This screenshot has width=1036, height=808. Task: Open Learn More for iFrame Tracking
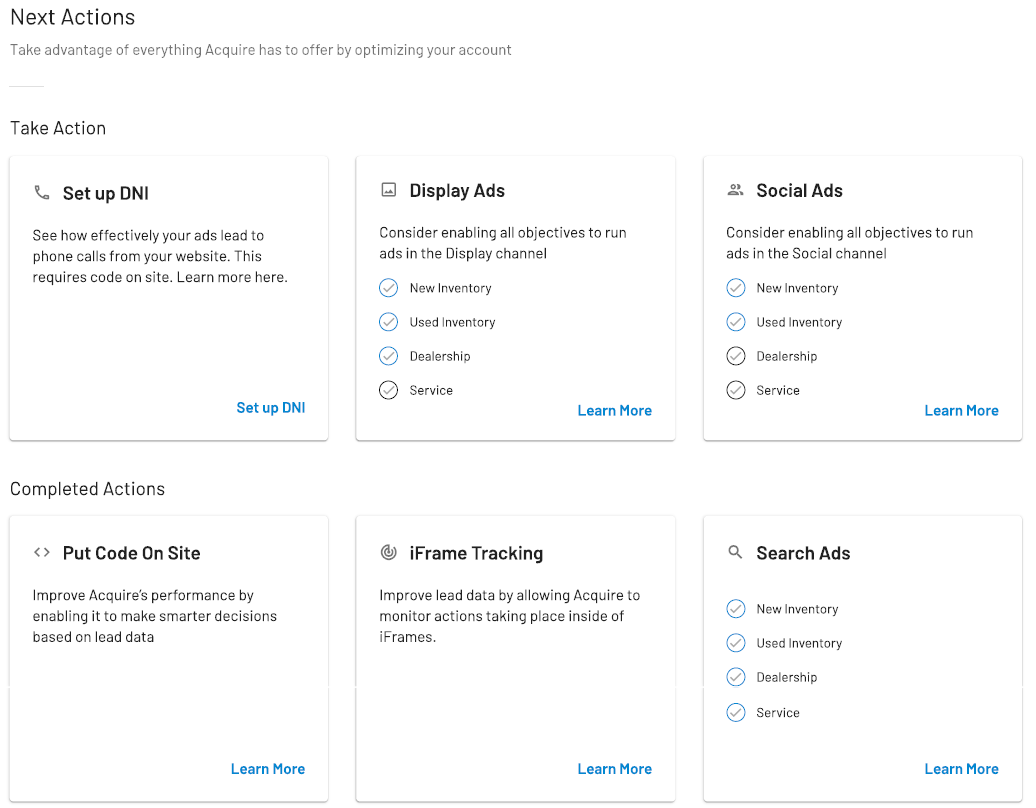point(614,769)
